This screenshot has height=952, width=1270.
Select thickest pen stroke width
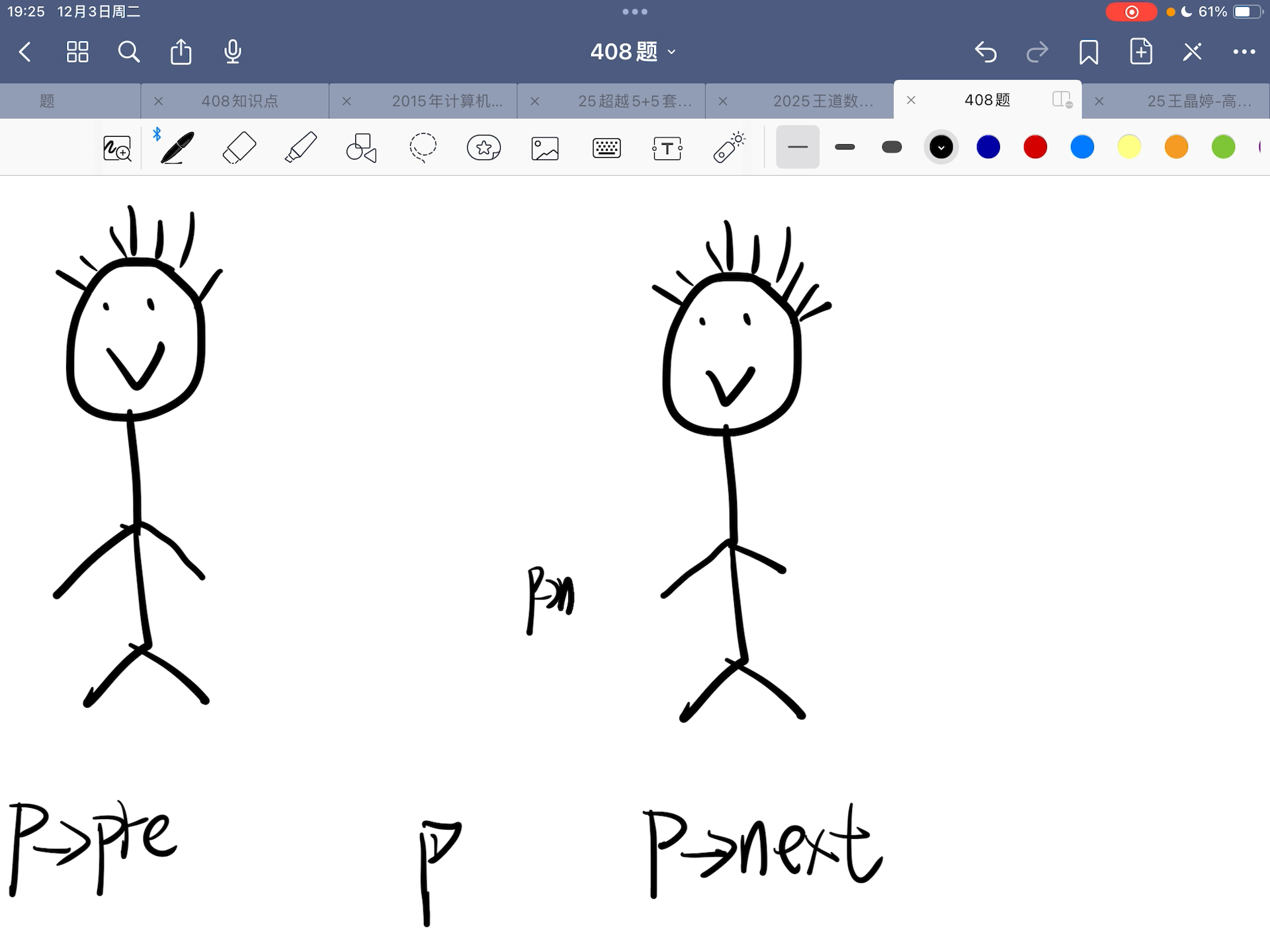(892, 147)
